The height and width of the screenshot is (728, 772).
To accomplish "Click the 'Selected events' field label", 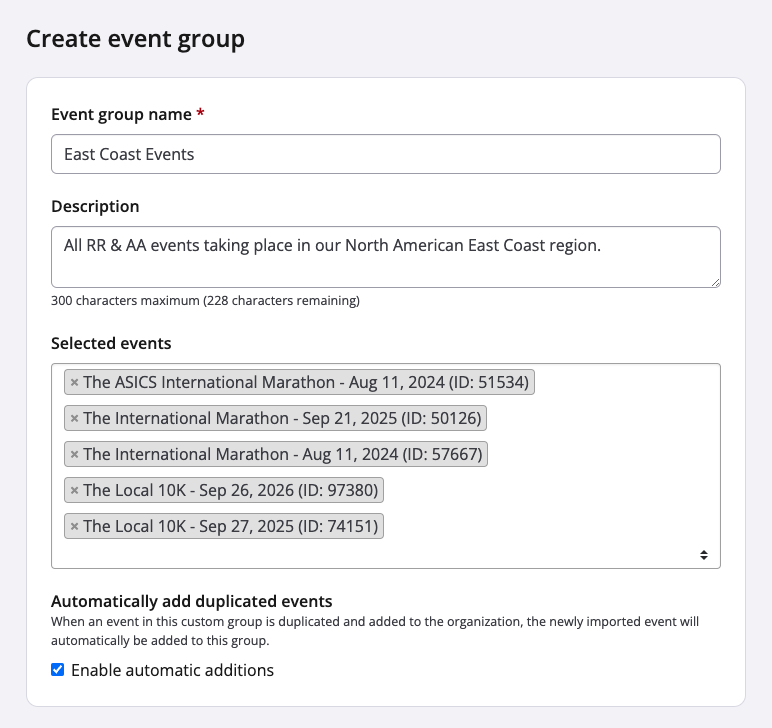I will tap(111, 343).
